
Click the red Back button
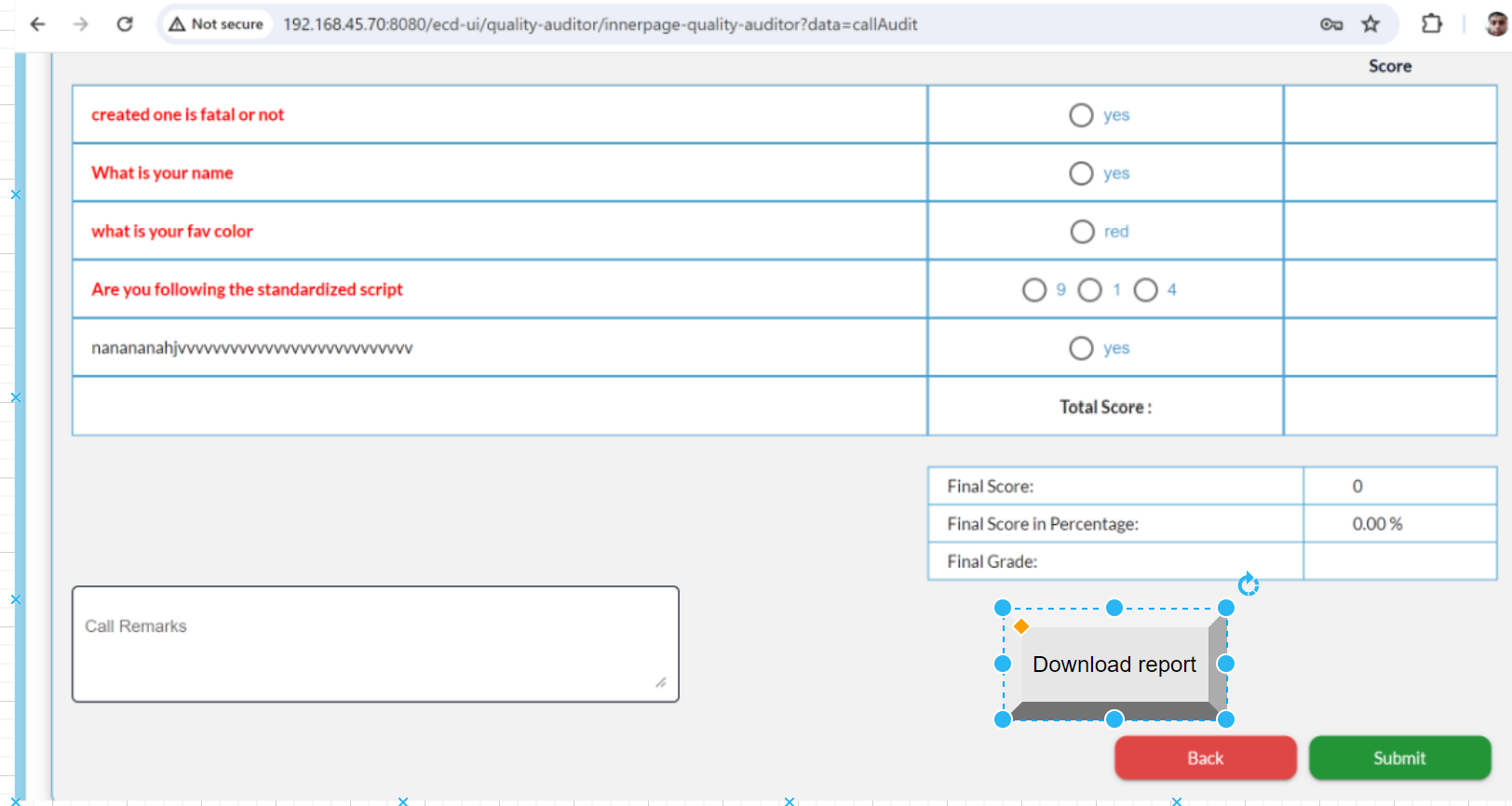pos(1205,758)
